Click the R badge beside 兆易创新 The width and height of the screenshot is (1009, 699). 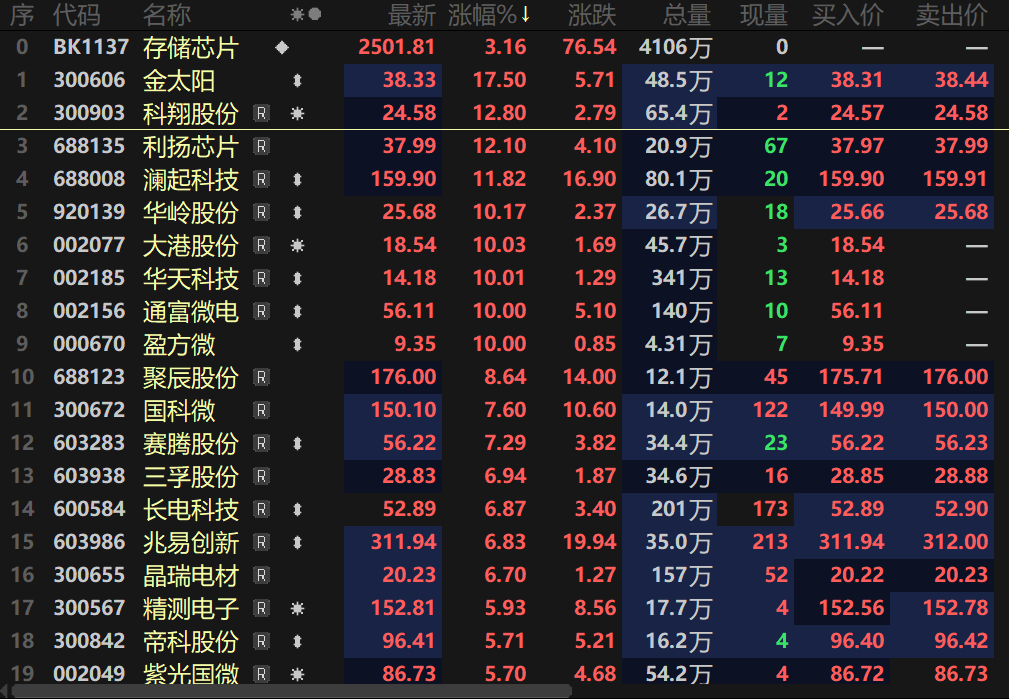[x=261, y=542]
